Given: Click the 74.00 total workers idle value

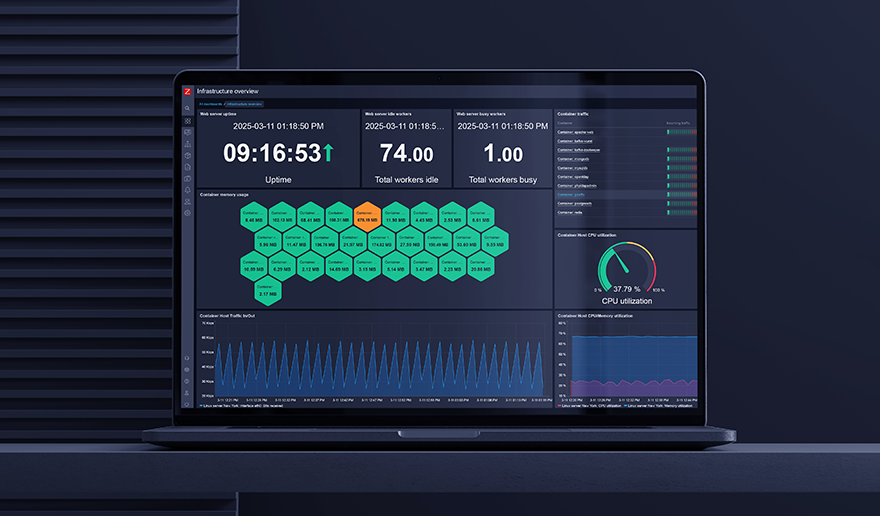Looking at the screenshot, I should 406,153.
